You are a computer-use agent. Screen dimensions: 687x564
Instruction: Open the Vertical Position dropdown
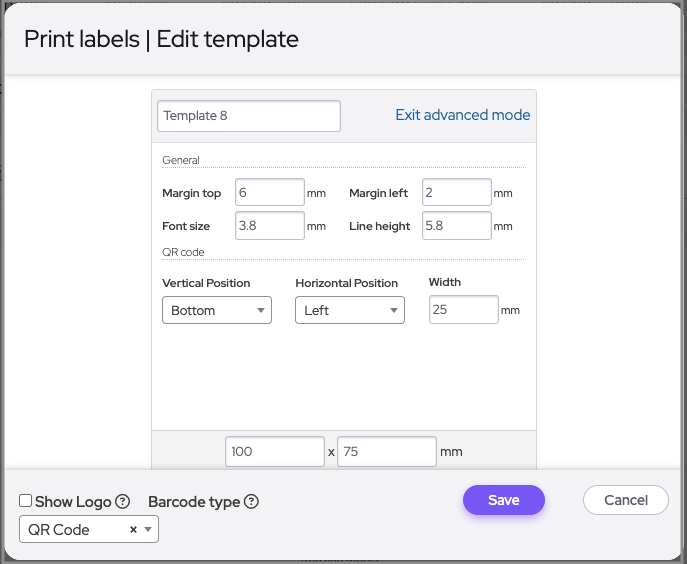(x=216, y=310)
